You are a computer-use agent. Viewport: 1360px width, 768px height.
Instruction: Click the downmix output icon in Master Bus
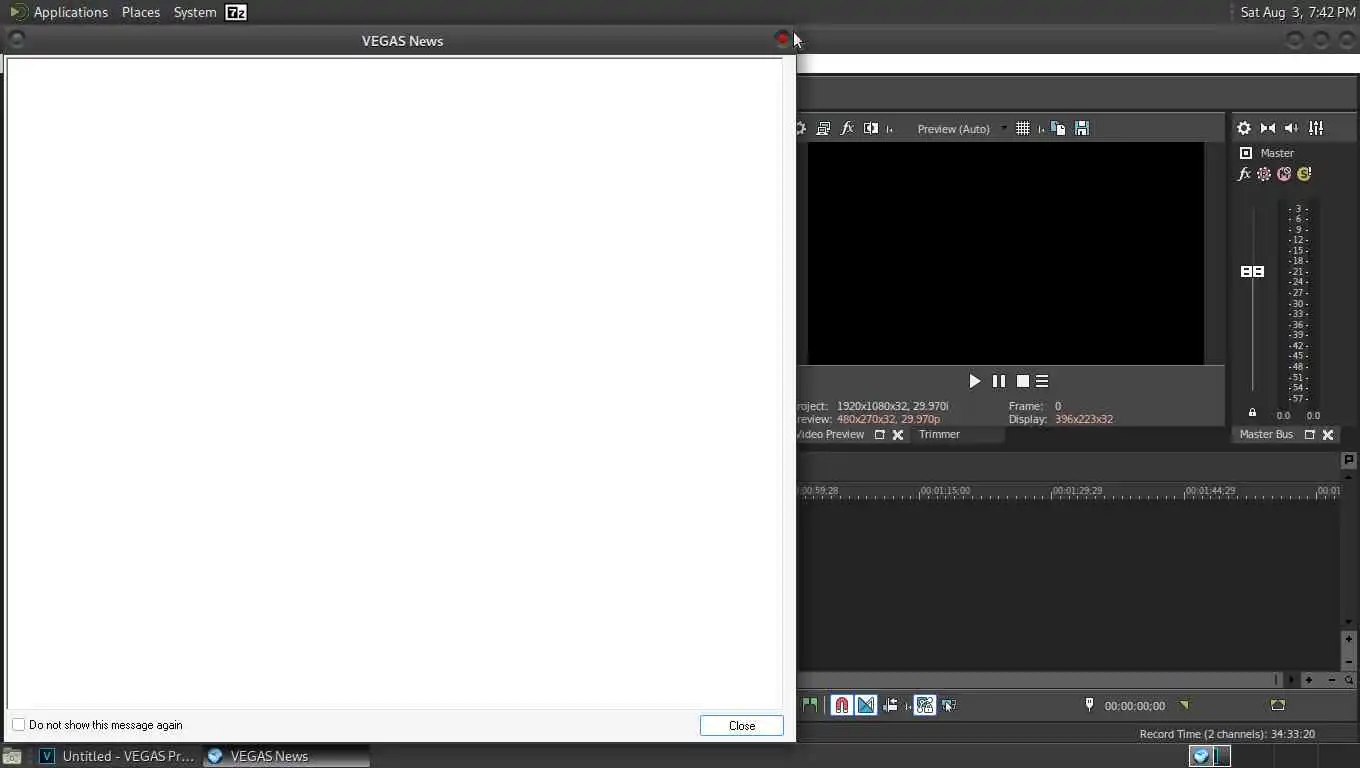click(1268, 128)
